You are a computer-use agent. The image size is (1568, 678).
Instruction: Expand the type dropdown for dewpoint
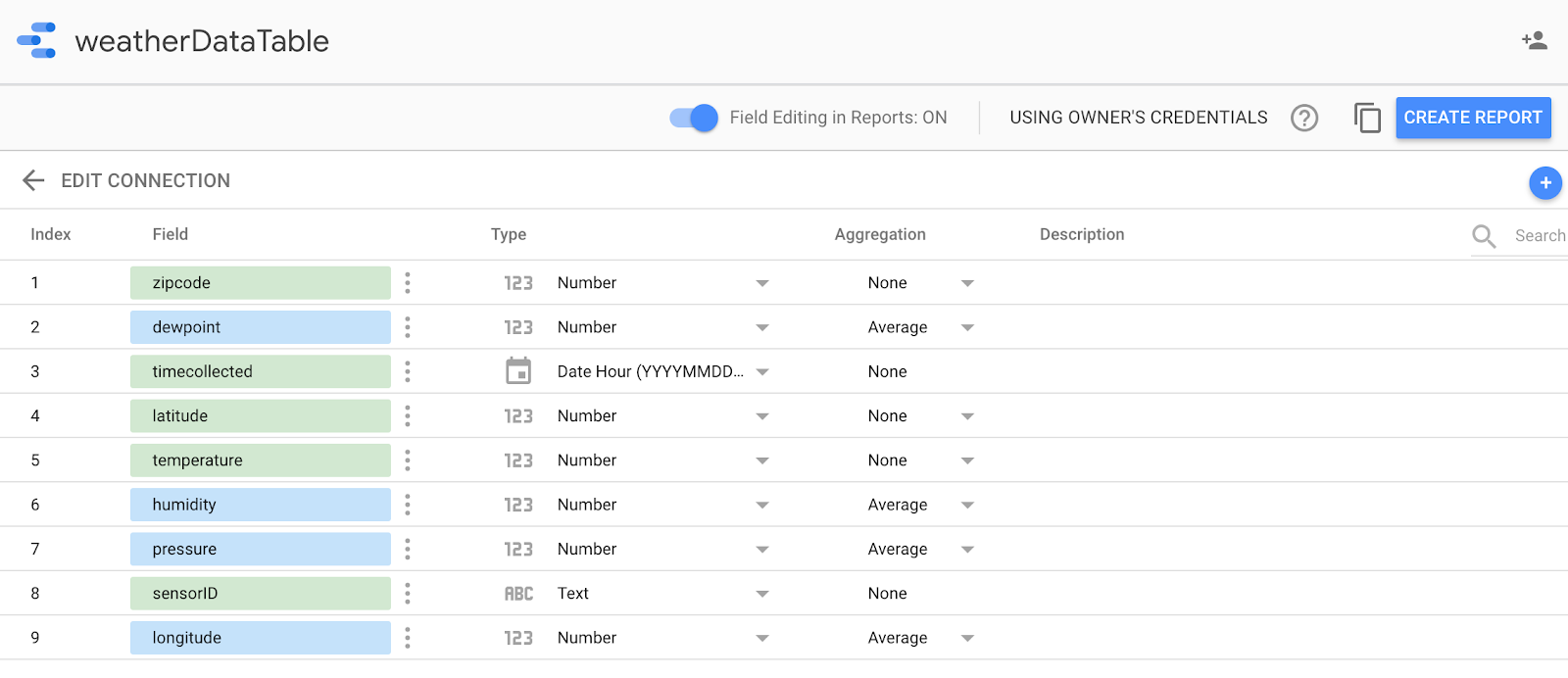point(762,328)
